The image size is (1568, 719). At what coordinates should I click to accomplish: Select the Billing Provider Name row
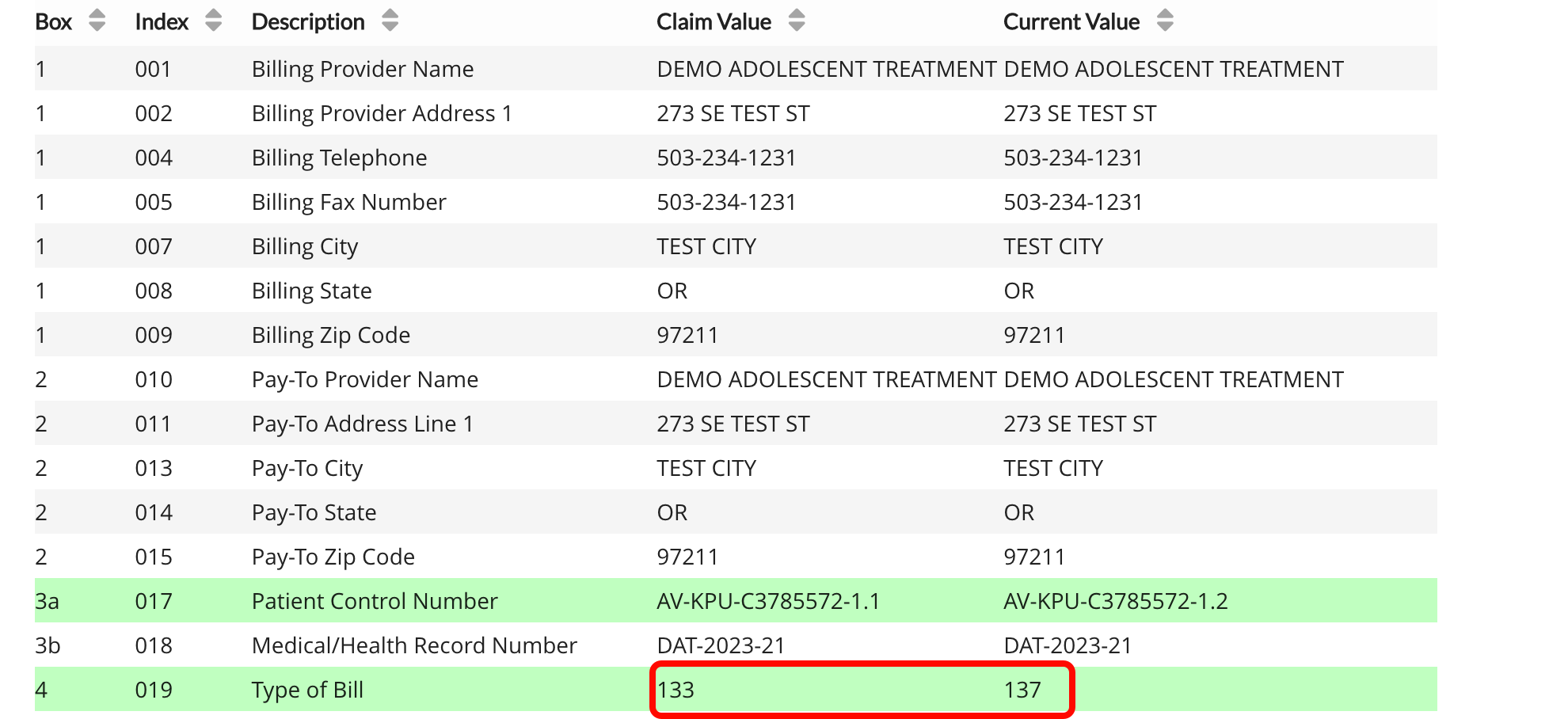pyautogui.click(x=362, y=69)
